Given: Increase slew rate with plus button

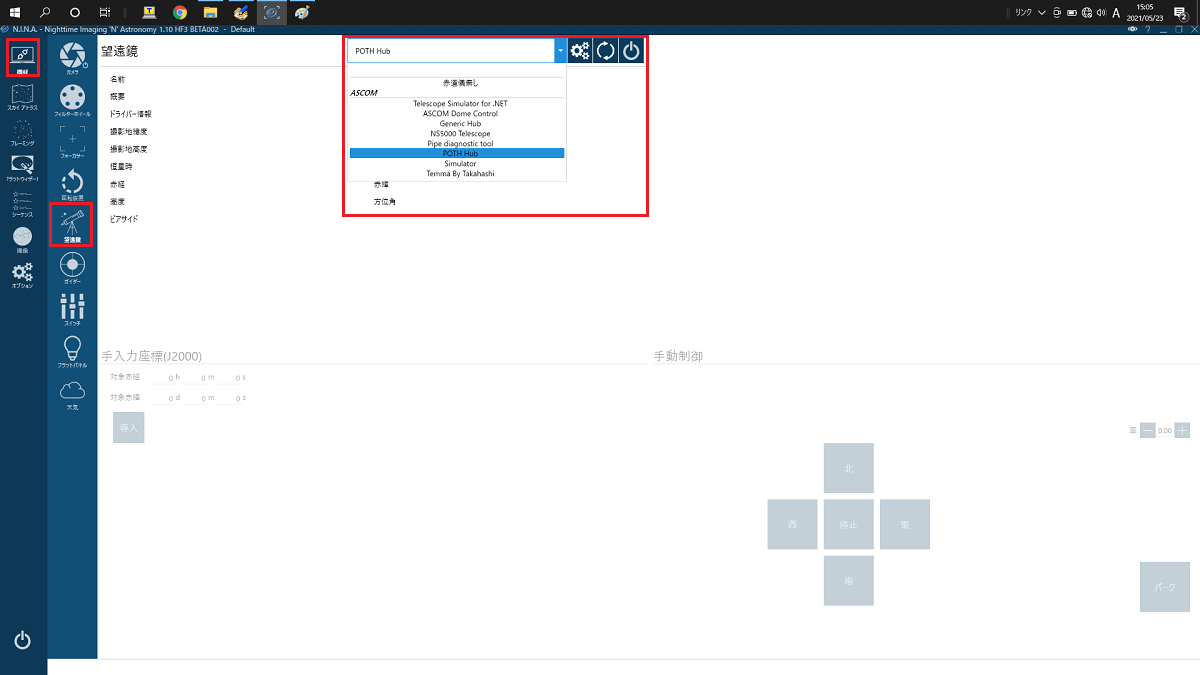Looking at the screenshot, I should tap(1183, 430).
